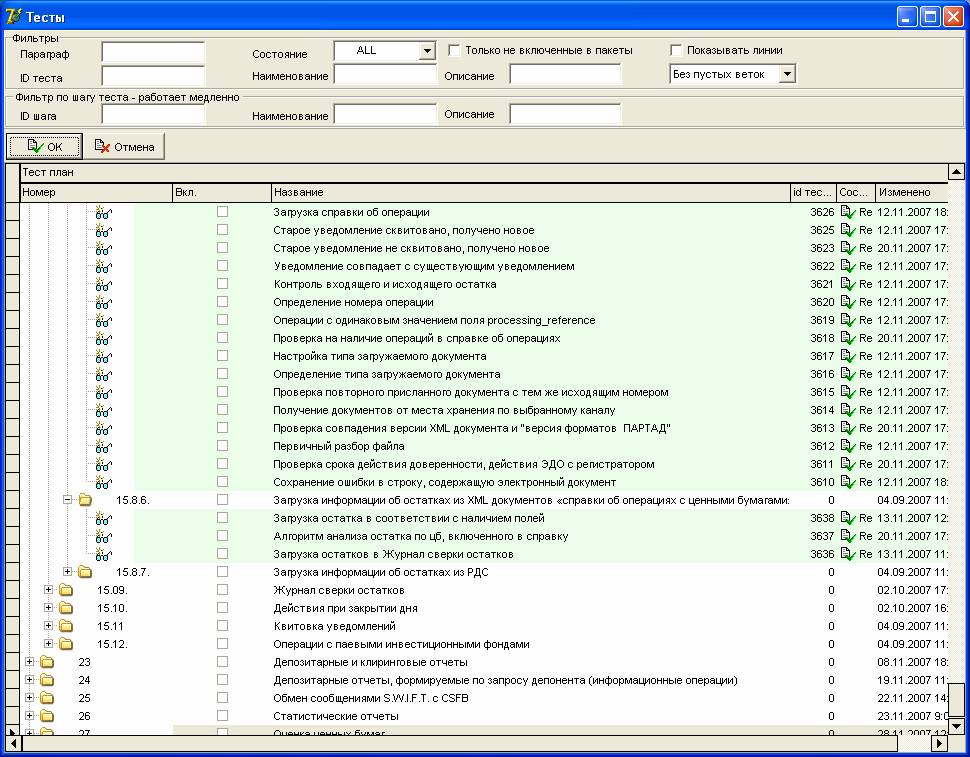Click glasses icon for test 3626
Image resolution: width=970 pixels, height=757 pixels.
click(x=103, y=213)
